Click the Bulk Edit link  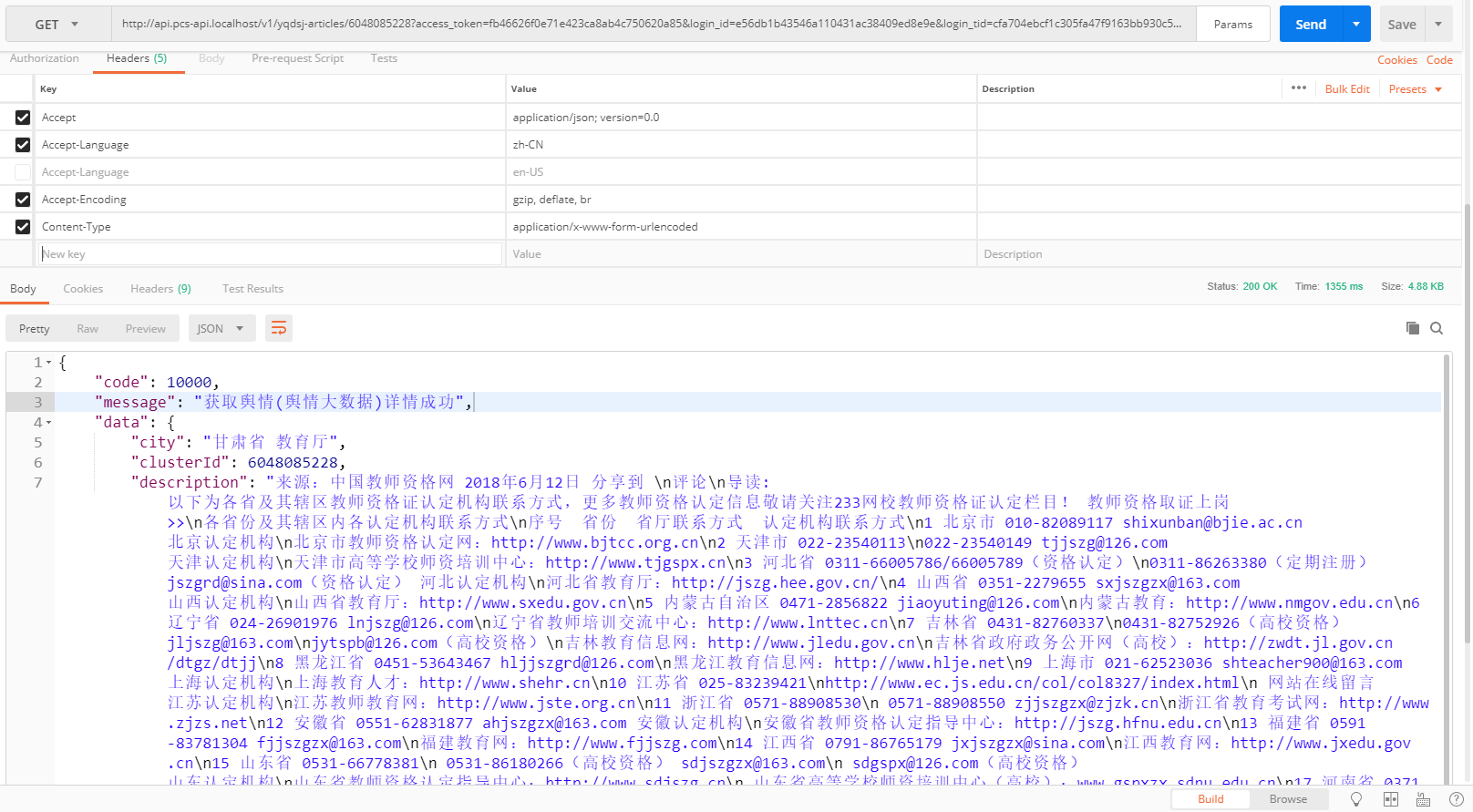point(1346,89)
